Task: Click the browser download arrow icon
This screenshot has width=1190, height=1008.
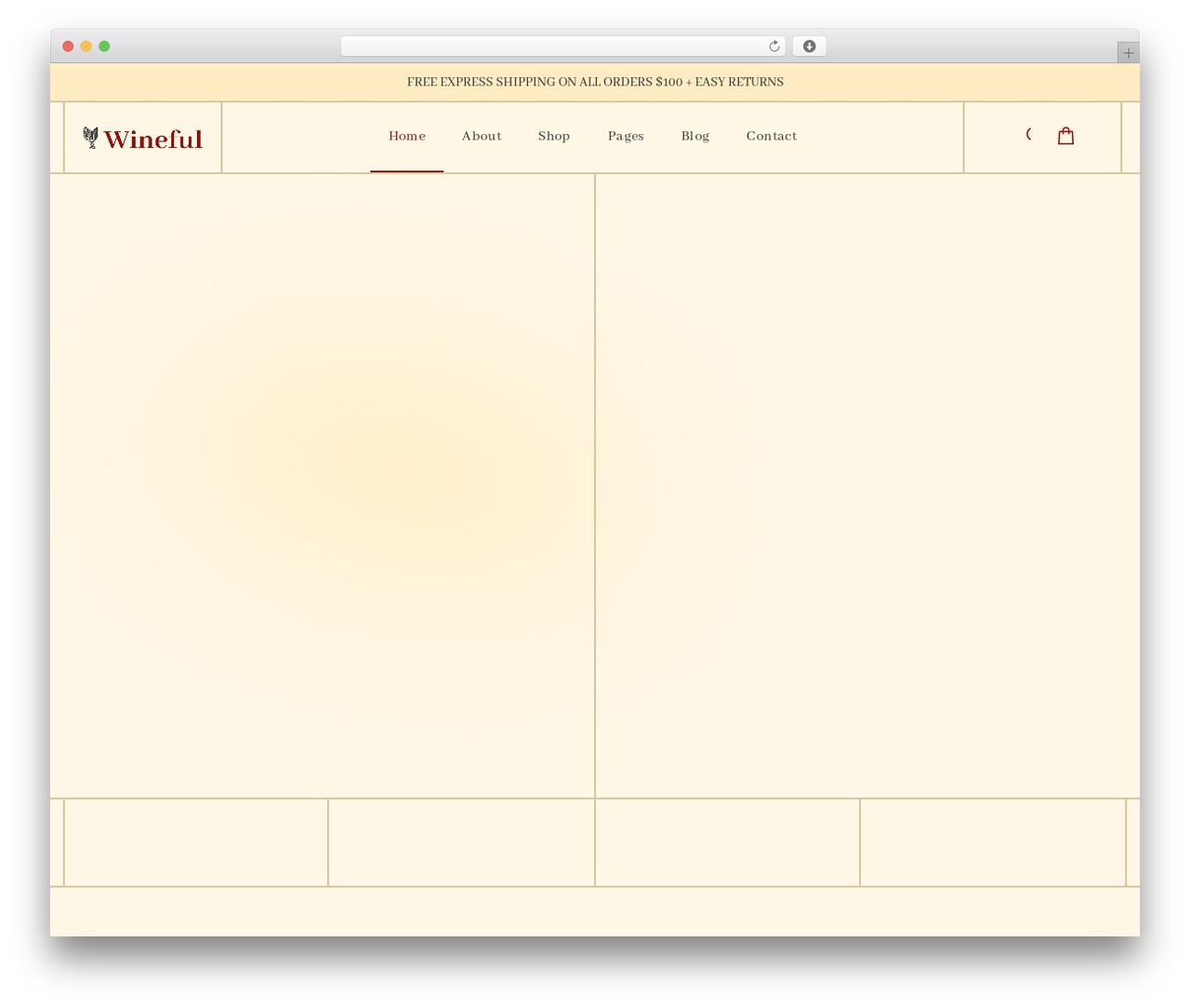Action: pos(809,46)
